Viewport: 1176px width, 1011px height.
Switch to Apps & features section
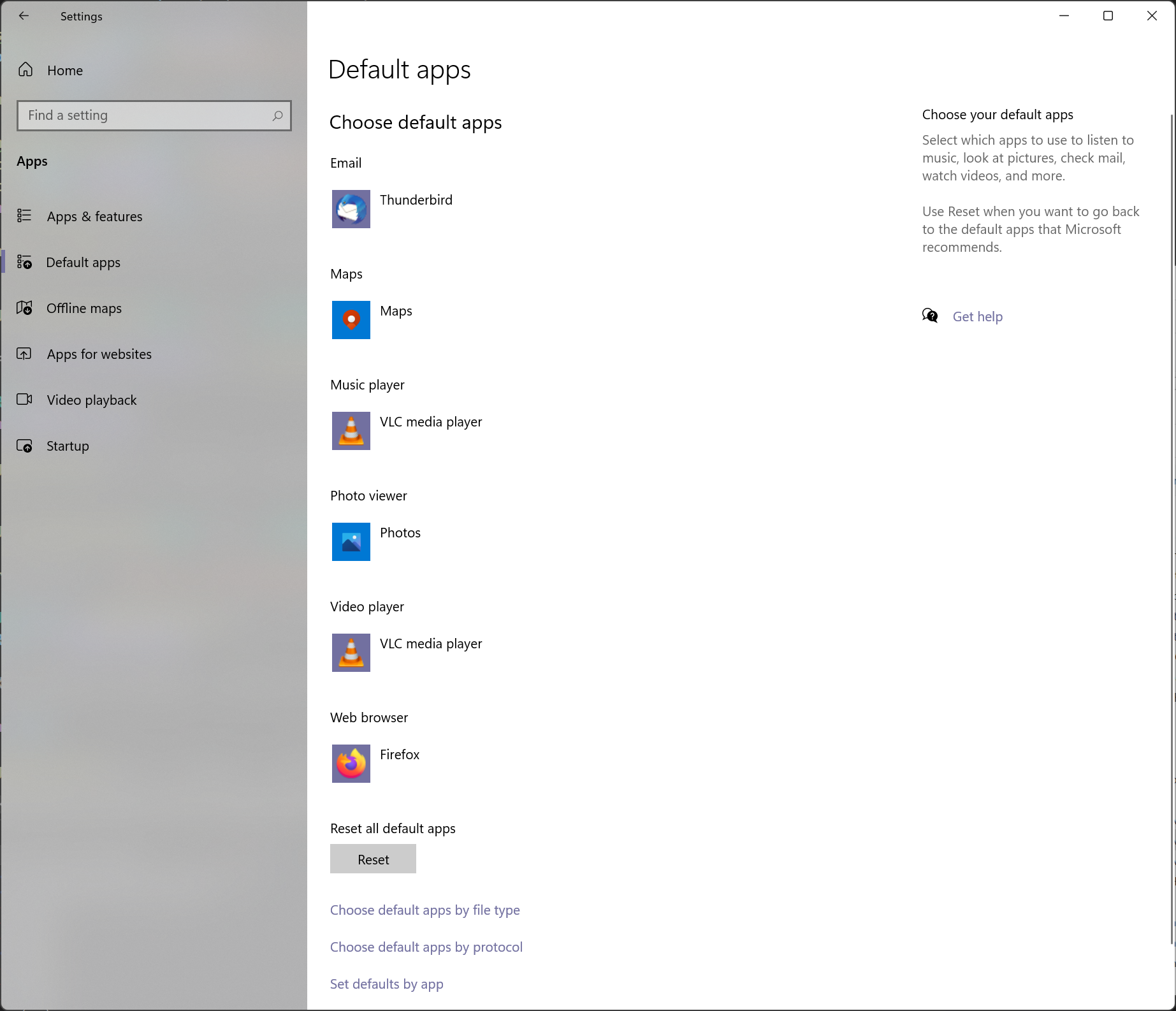click(x=94, y=216)
